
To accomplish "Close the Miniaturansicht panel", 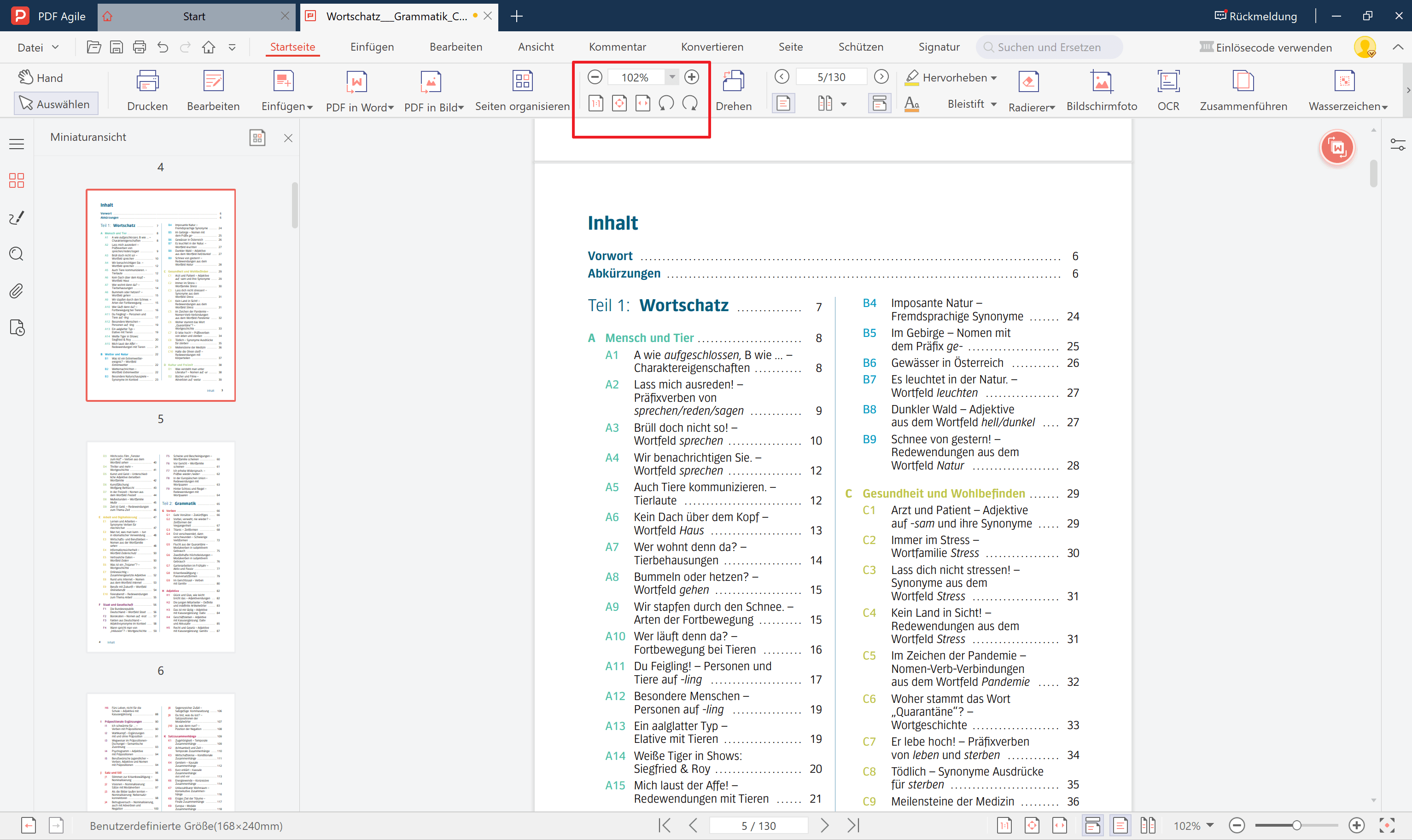I will coord(288,138).
